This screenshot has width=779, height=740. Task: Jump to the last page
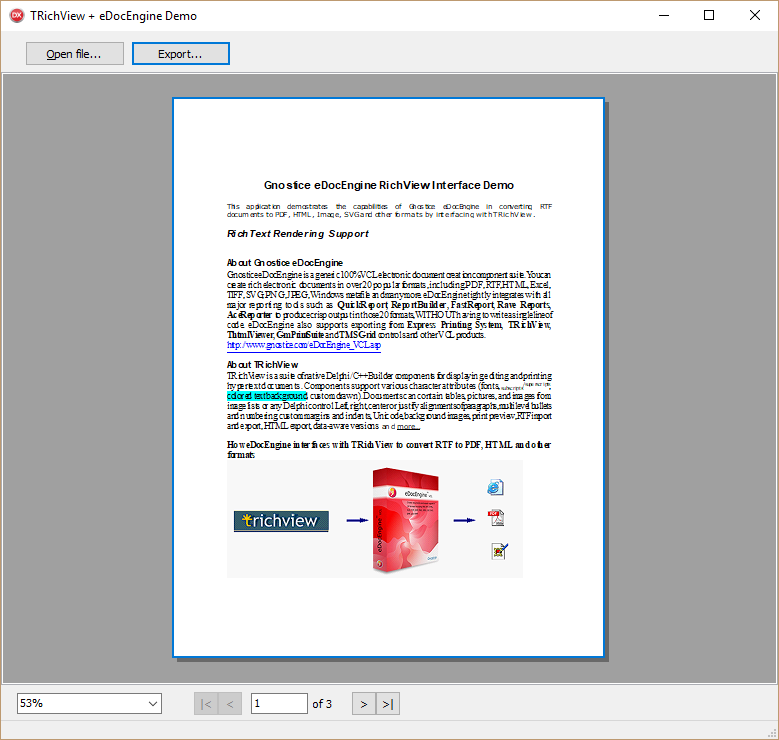389,704
